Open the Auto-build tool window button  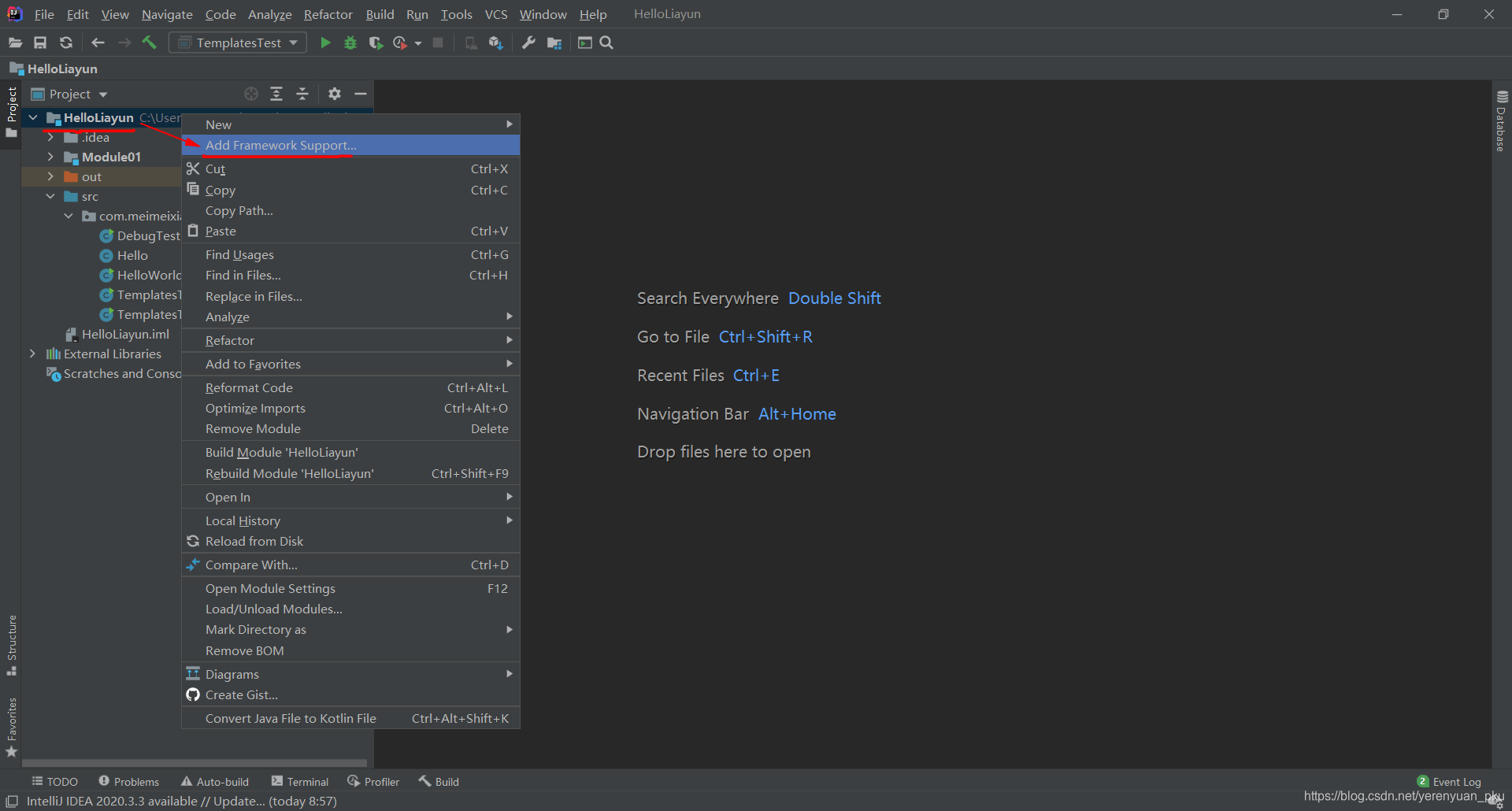tap(215, 781)
